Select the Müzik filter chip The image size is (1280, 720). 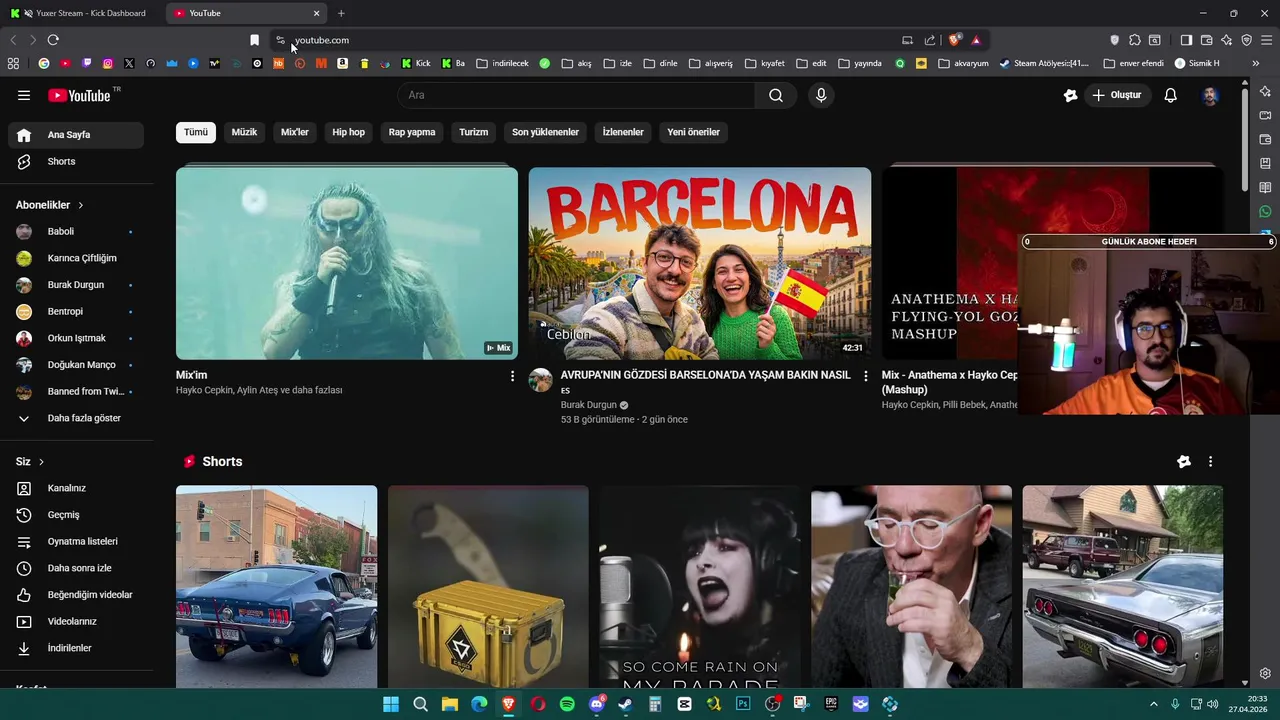[244, 132]
